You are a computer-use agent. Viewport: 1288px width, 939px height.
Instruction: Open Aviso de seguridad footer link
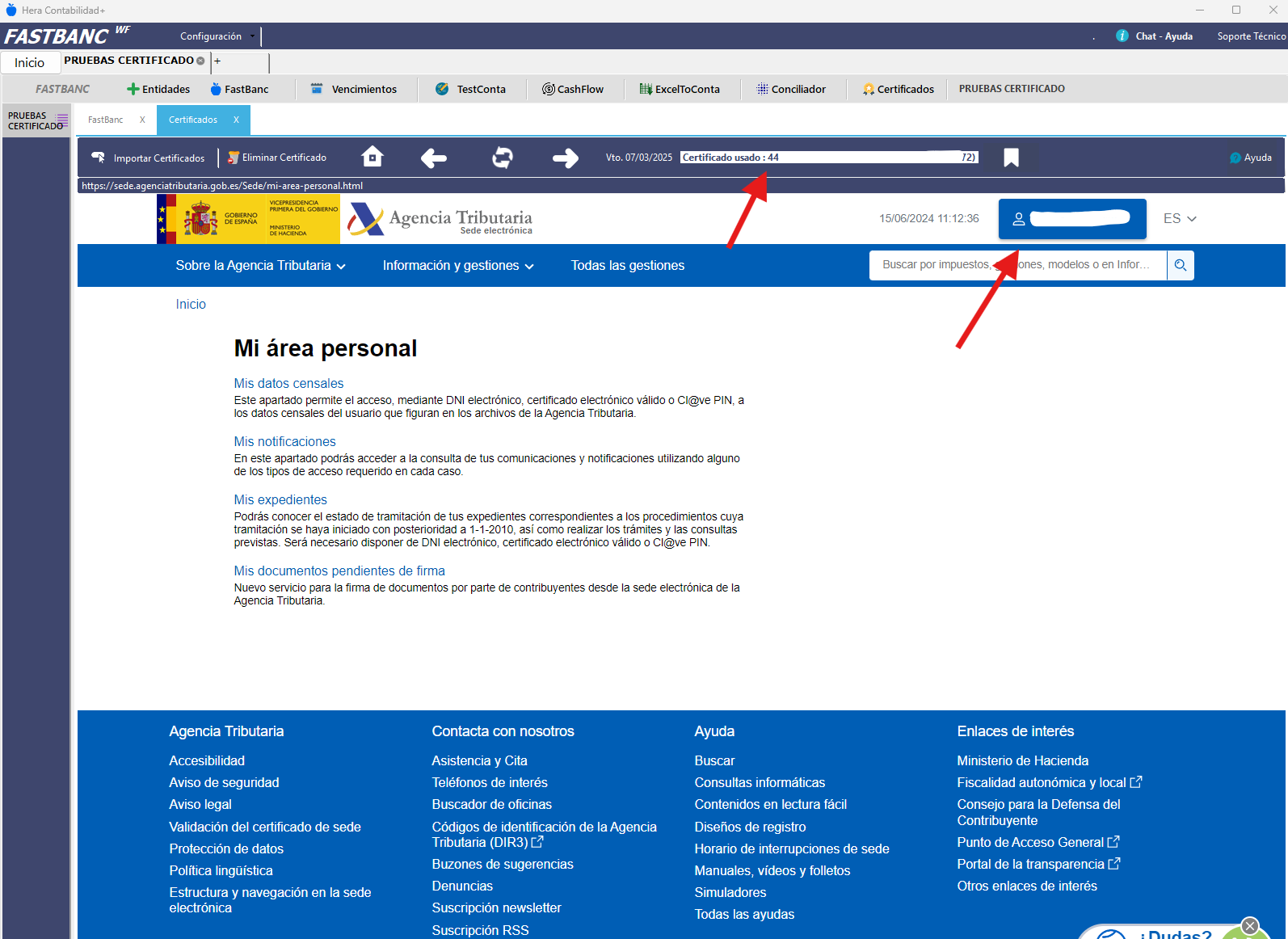(224, 782)
